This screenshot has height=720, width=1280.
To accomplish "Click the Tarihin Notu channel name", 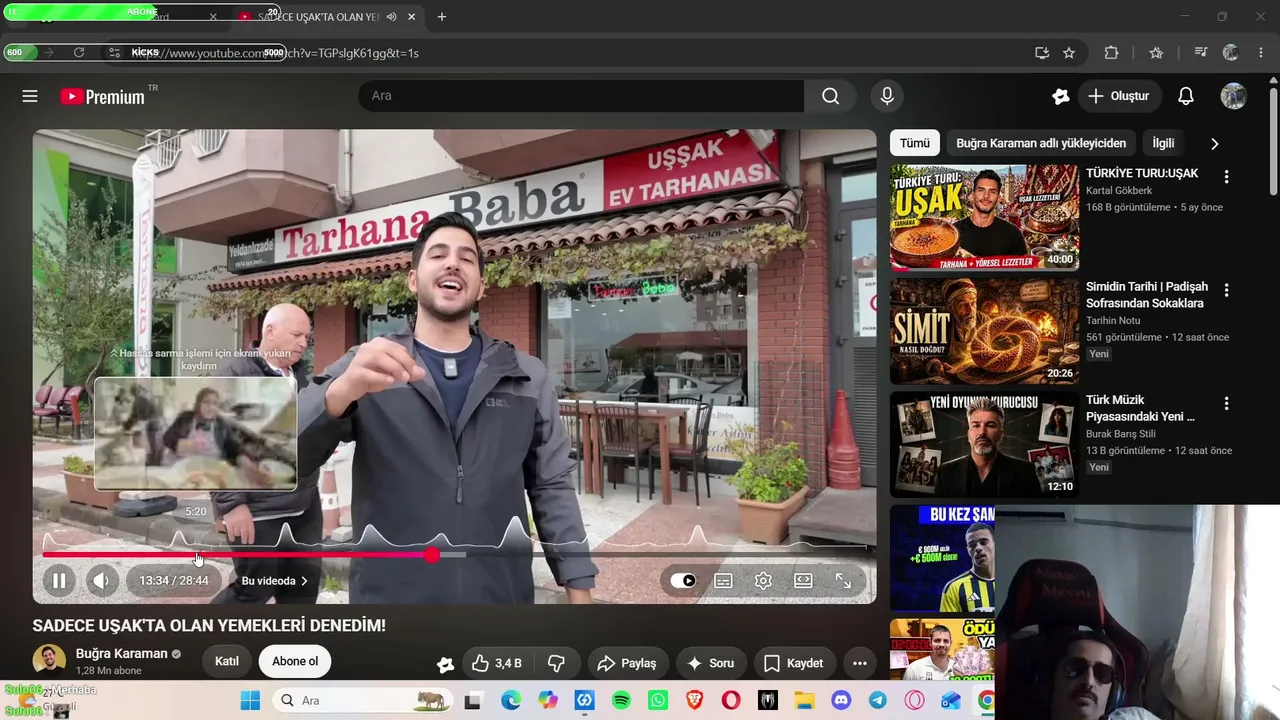I will [x=1113, y=320].
